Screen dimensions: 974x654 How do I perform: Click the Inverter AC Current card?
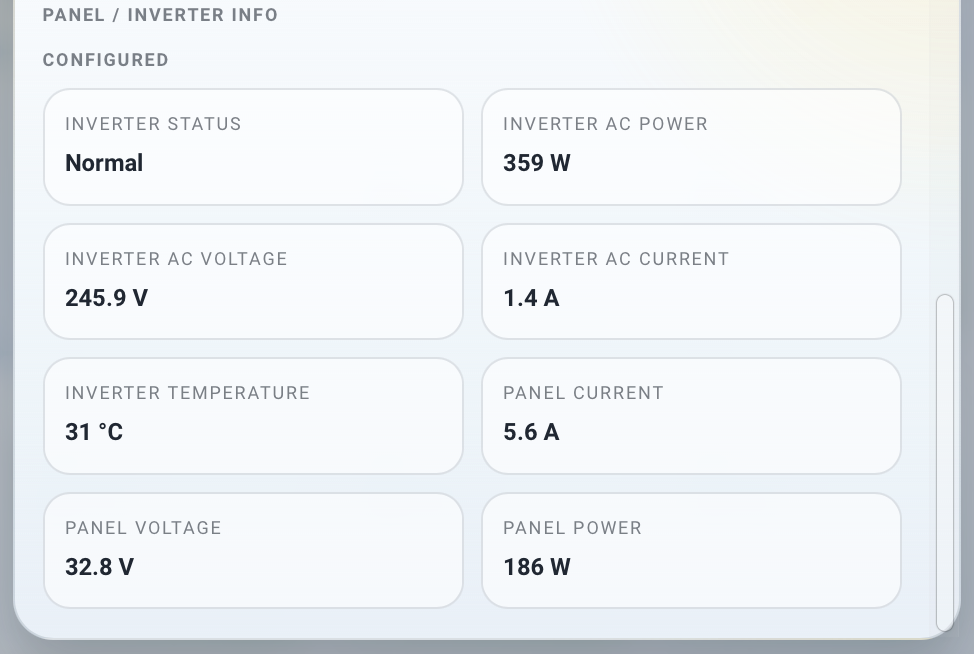(691, 282)
